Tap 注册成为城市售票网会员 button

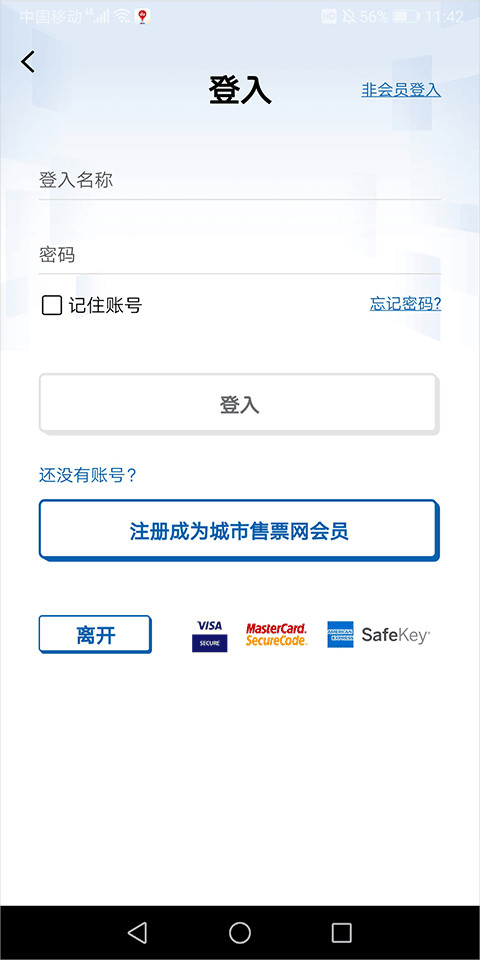coord(239,530)
